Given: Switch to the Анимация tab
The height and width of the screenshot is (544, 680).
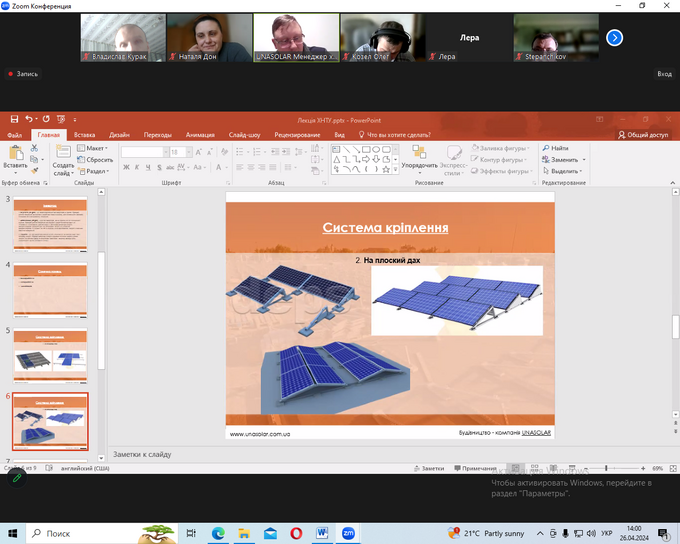Looking at the screenshot, I should [x=200, y=134].
